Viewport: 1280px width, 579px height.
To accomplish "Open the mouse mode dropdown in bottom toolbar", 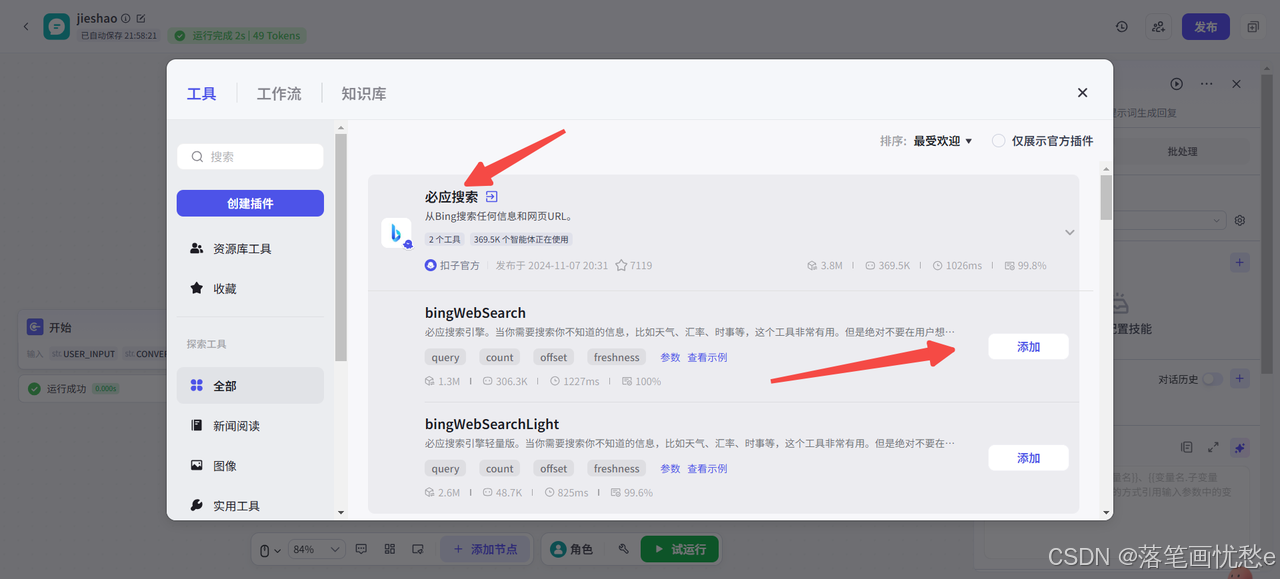I will pos(269,549).
